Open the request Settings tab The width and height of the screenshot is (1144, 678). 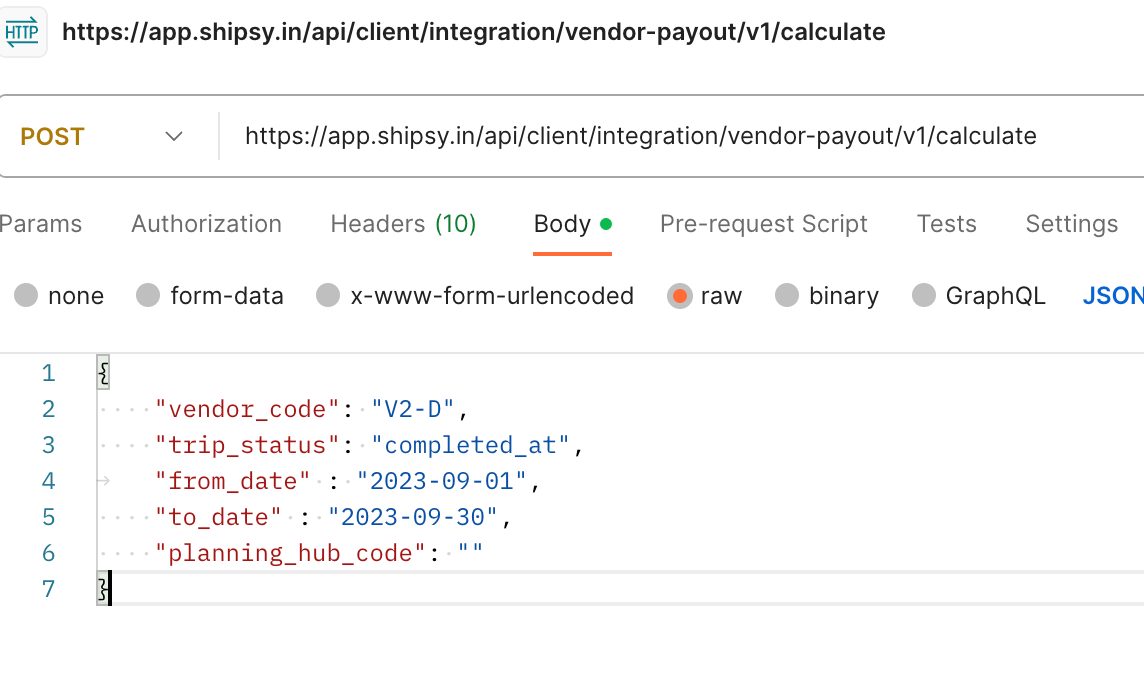point(1071,224)
